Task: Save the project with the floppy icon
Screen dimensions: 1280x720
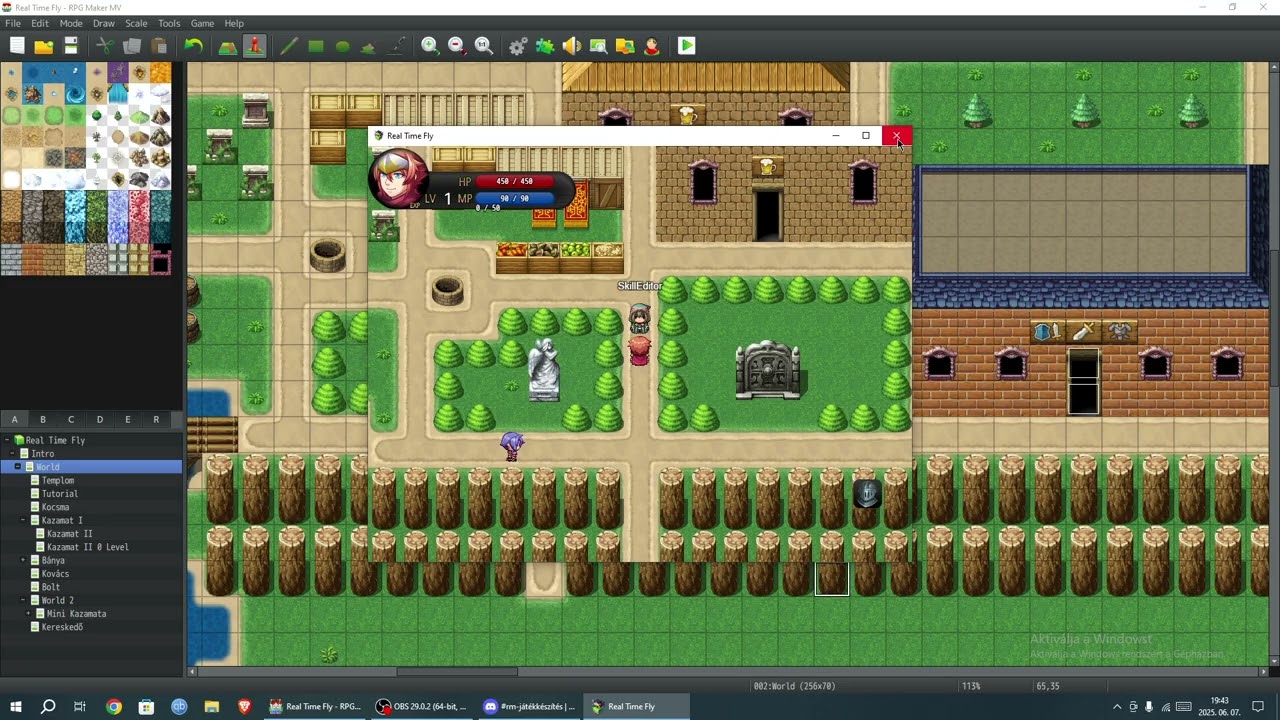Action: click(x=71, y=46)
